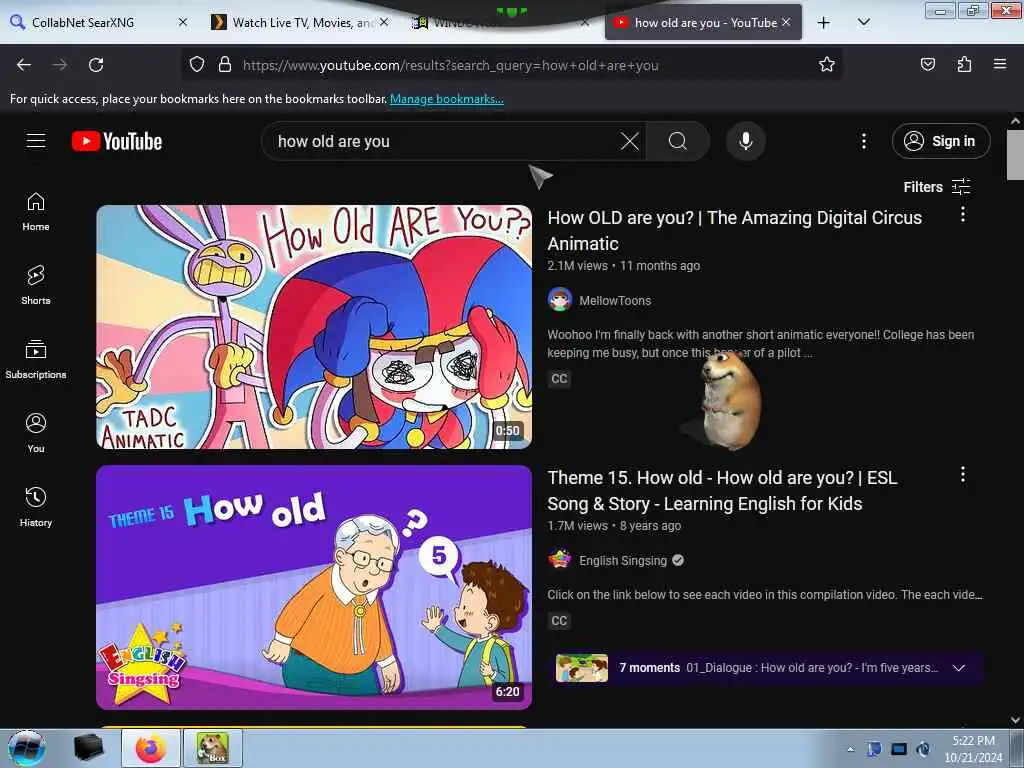Image resolution: width=1024 pixels, height=768 pixels.
Task: Bookmark this page with the star
Action: click(x=827, y=65)
